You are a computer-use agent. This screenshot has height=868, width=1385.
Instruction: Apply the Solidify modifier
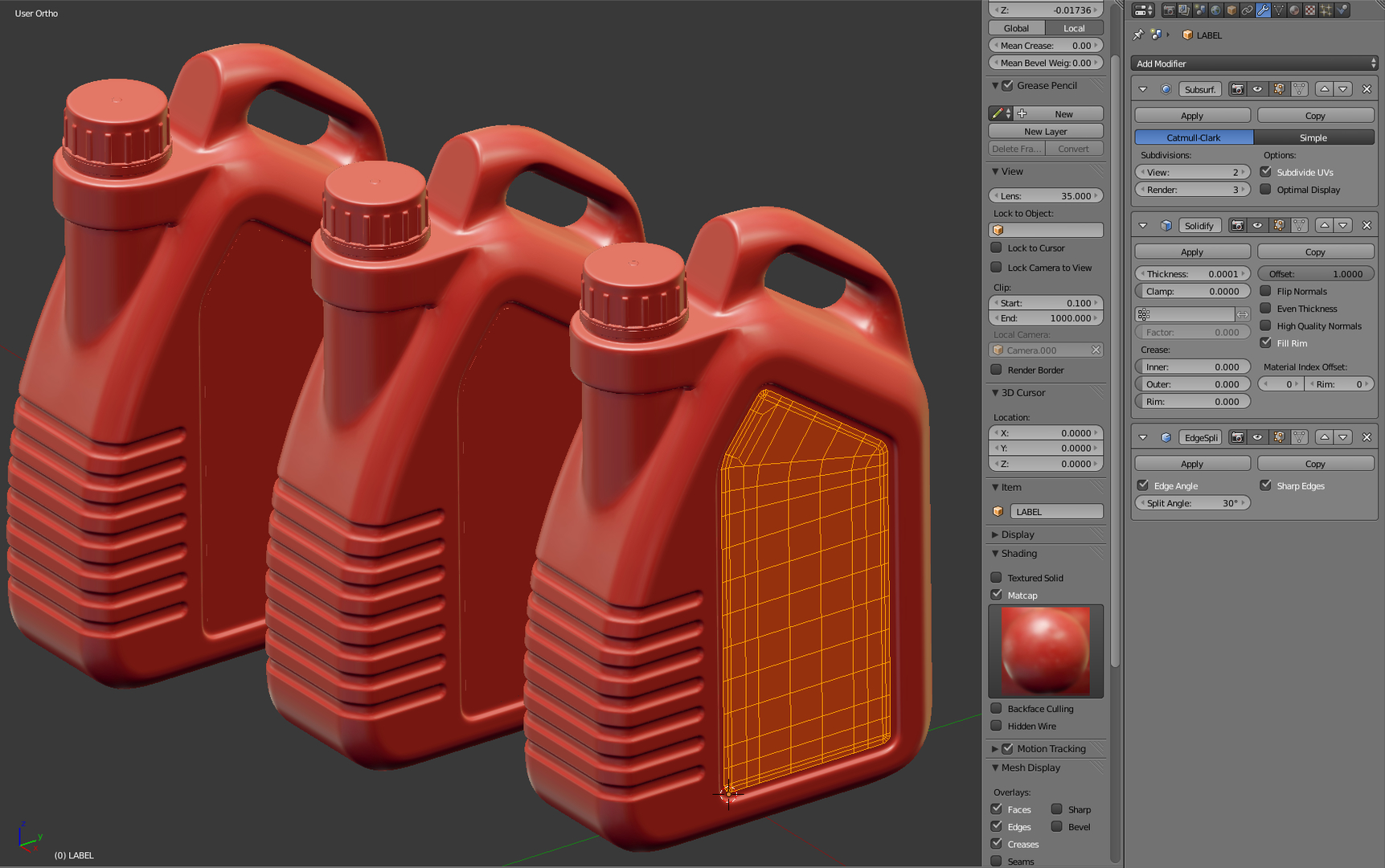click(1192, 251)
